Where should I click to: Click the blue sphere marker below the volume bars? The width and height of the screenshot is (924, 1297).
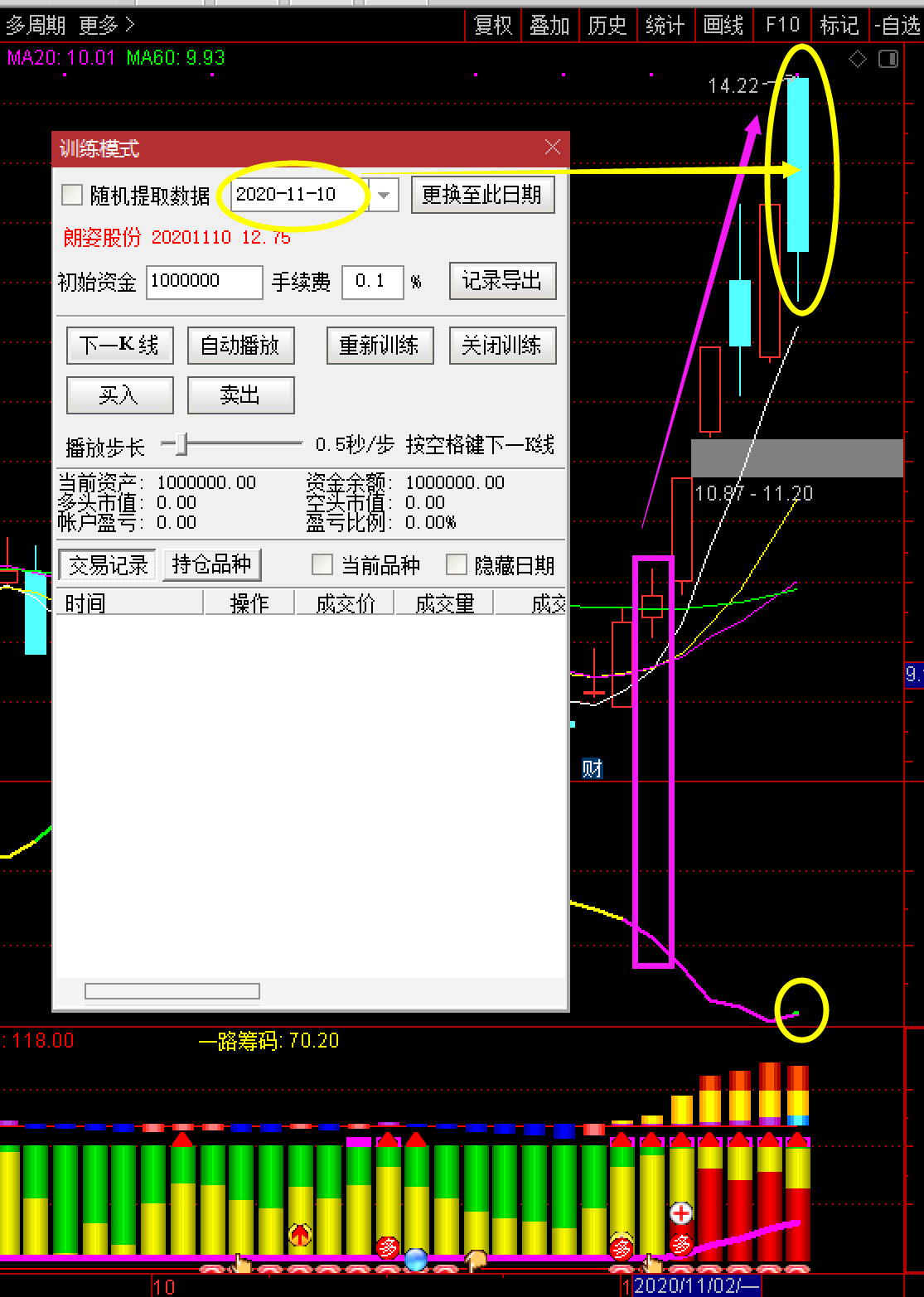[x=414, y=1258]
